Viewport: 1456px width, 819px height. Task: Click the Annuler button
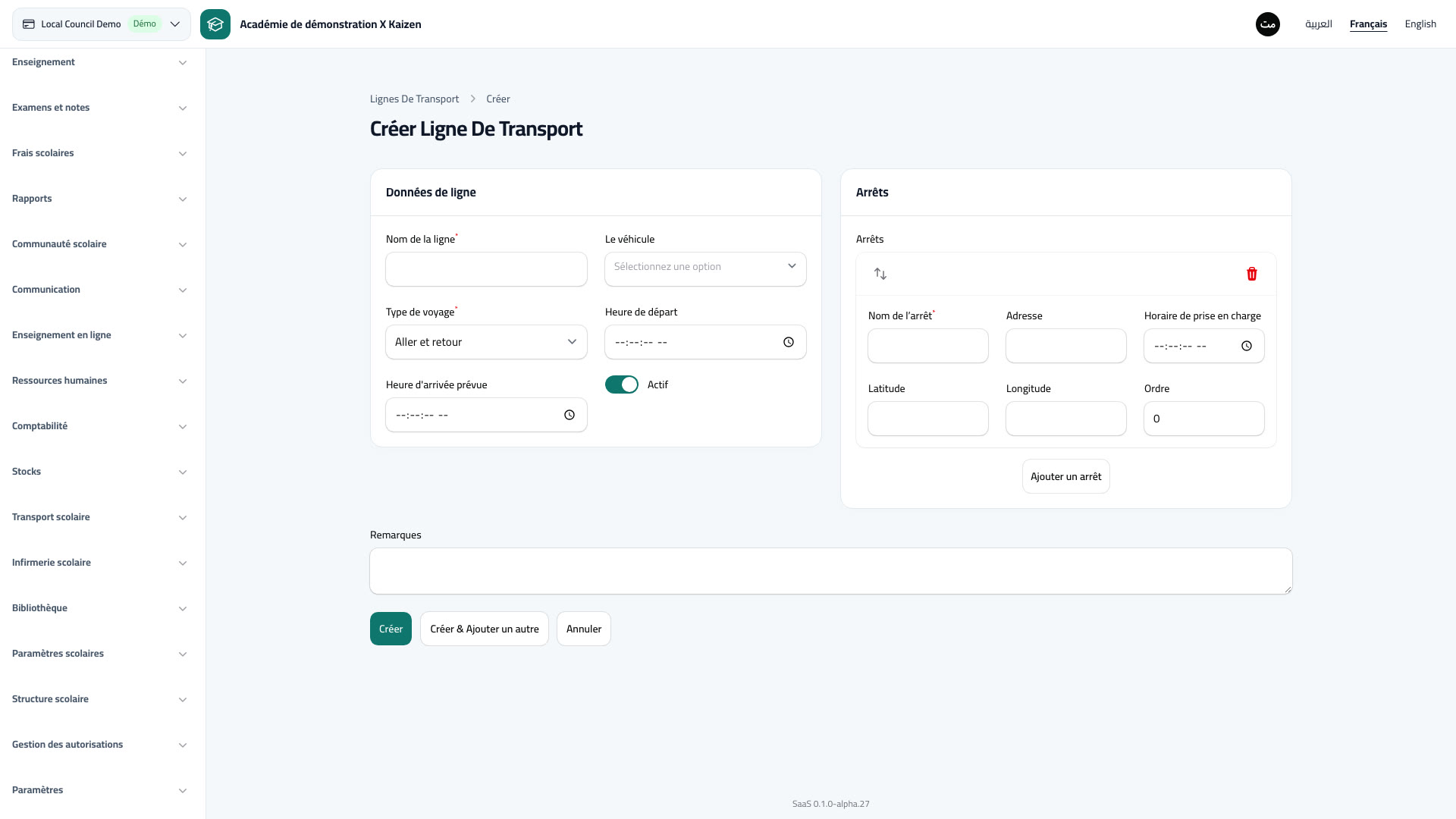click(584, 629)
